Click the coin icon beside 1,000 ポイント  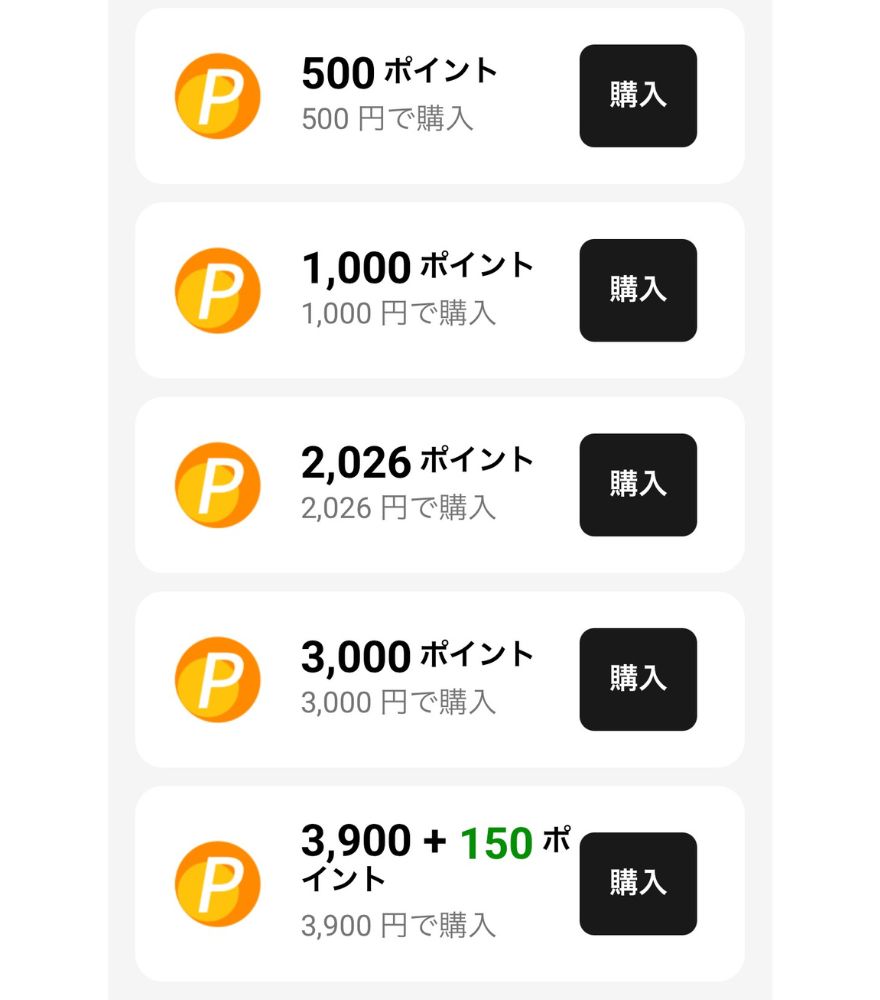(x=217, y=290)
